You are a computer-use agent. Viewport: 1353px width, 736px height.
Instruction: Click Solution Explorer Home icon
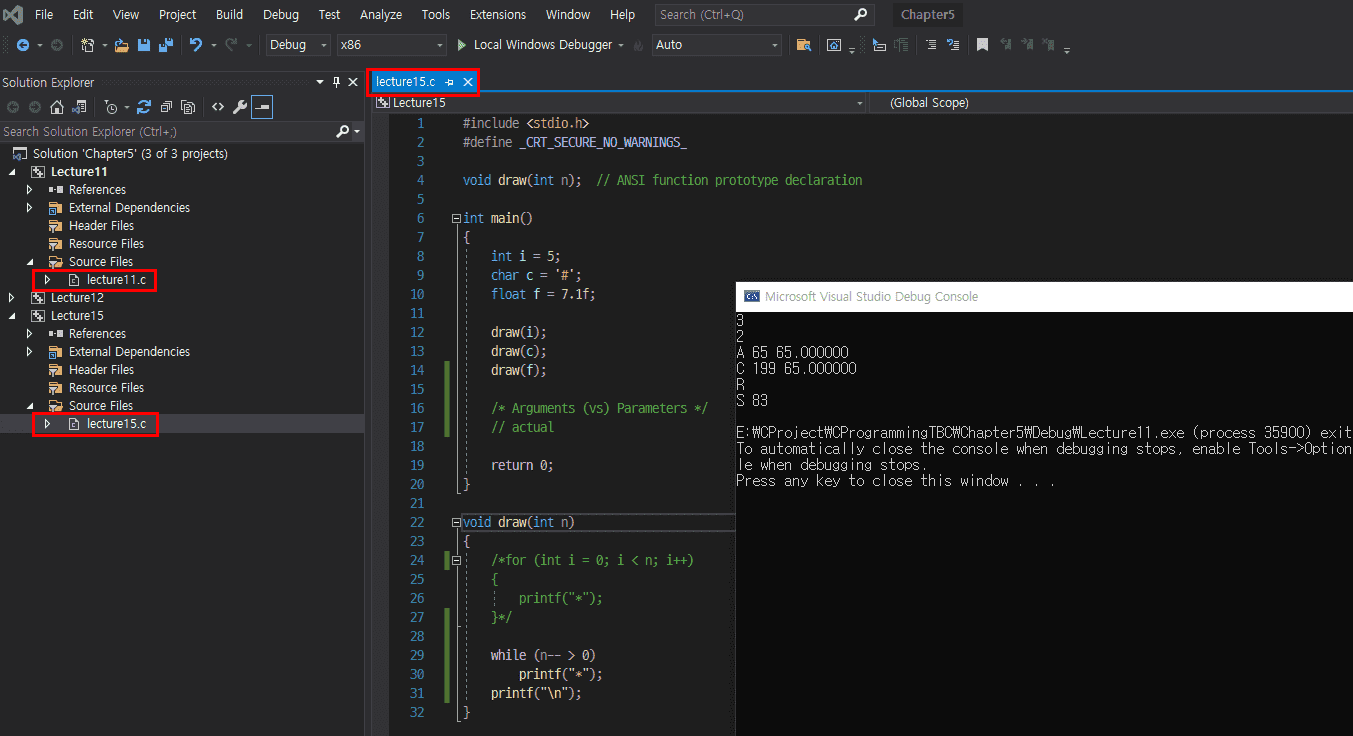point(57,107)
